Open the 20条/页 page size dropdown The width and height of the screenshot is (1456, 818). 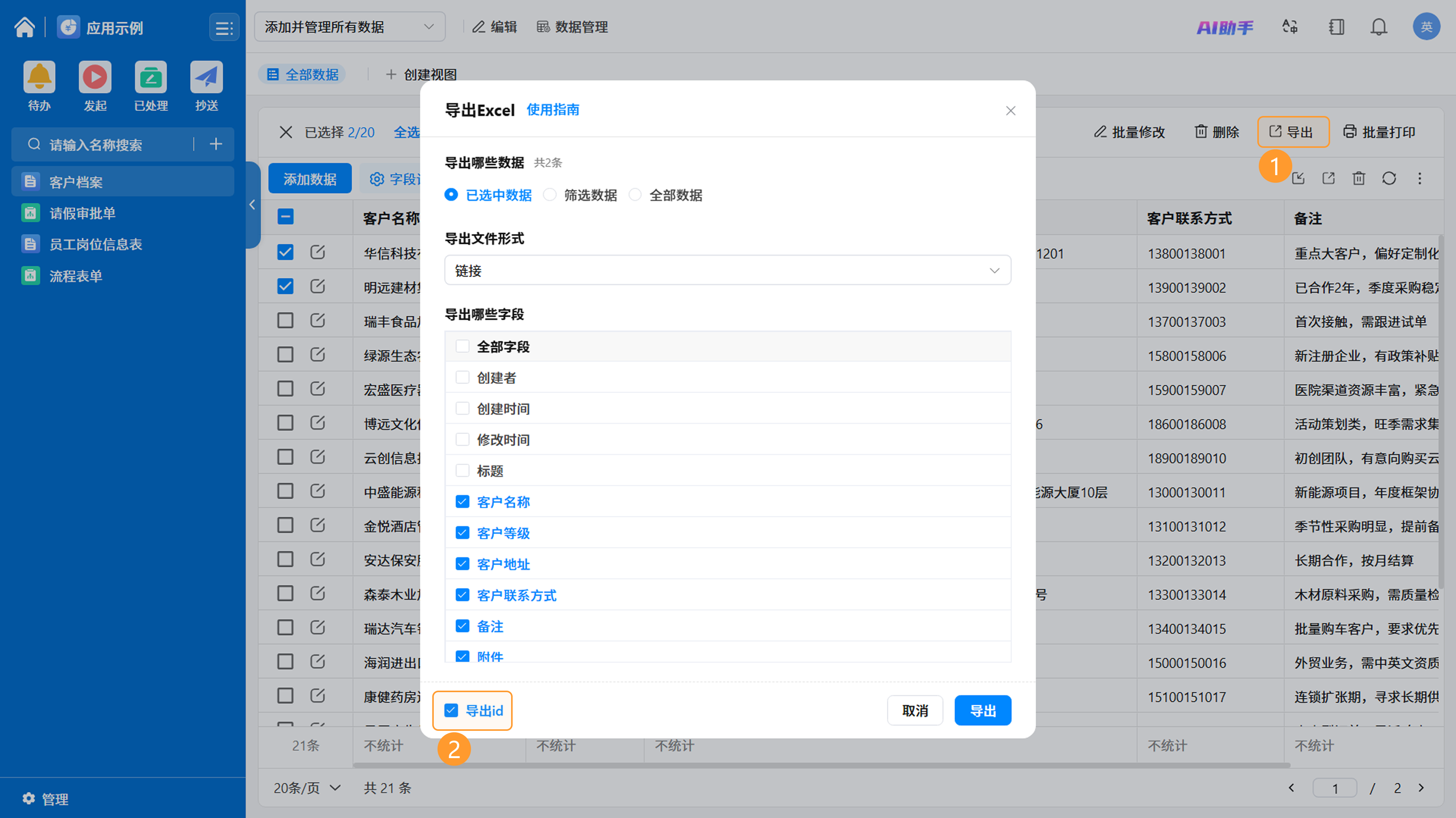point(307,788)
